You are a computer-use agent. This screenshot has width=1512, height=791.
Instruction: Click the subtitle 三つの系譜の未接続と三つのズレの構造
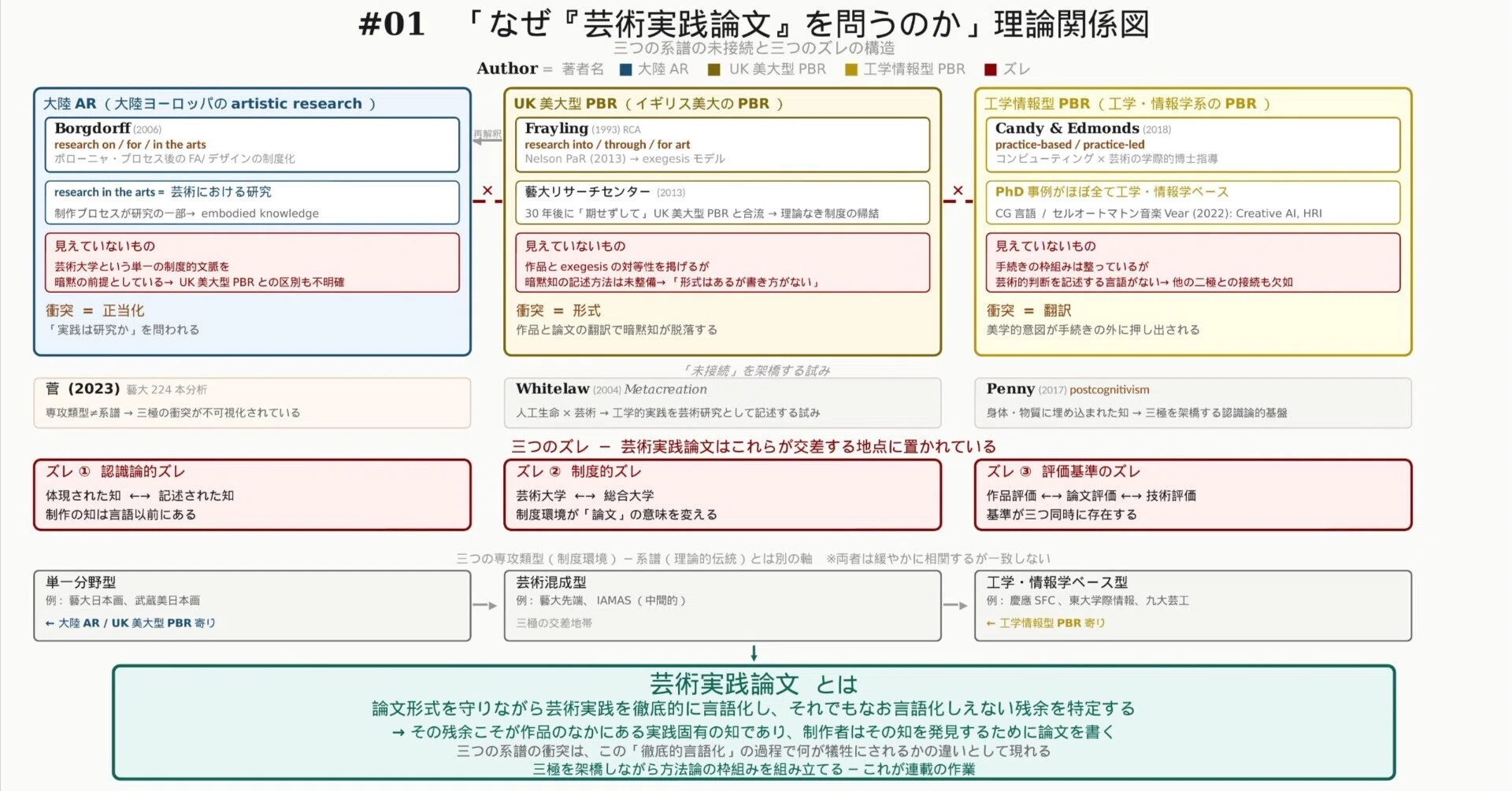(754, 48)
